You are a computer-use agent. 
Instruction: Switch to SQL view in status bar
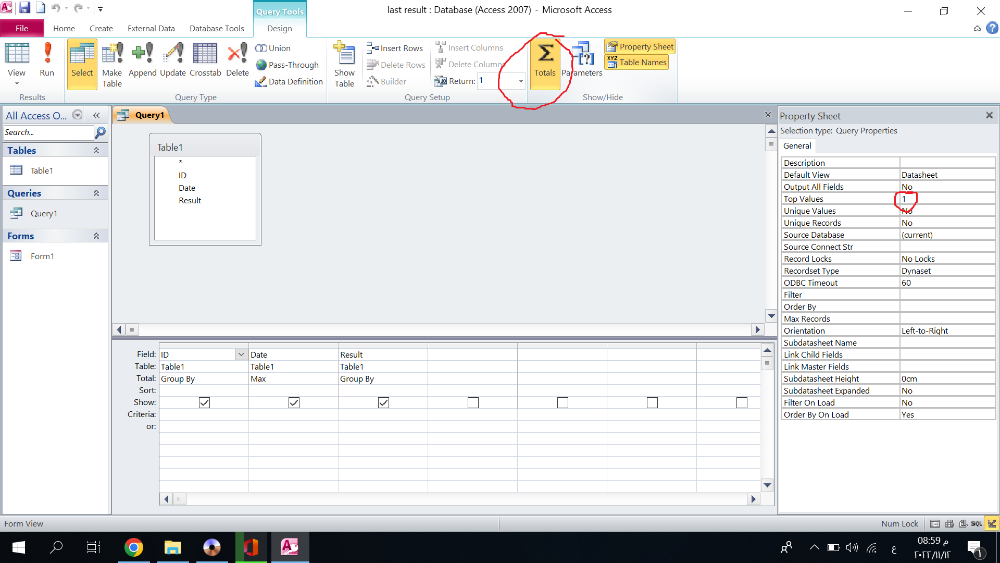pyautogui.click(x=976, y=523)
